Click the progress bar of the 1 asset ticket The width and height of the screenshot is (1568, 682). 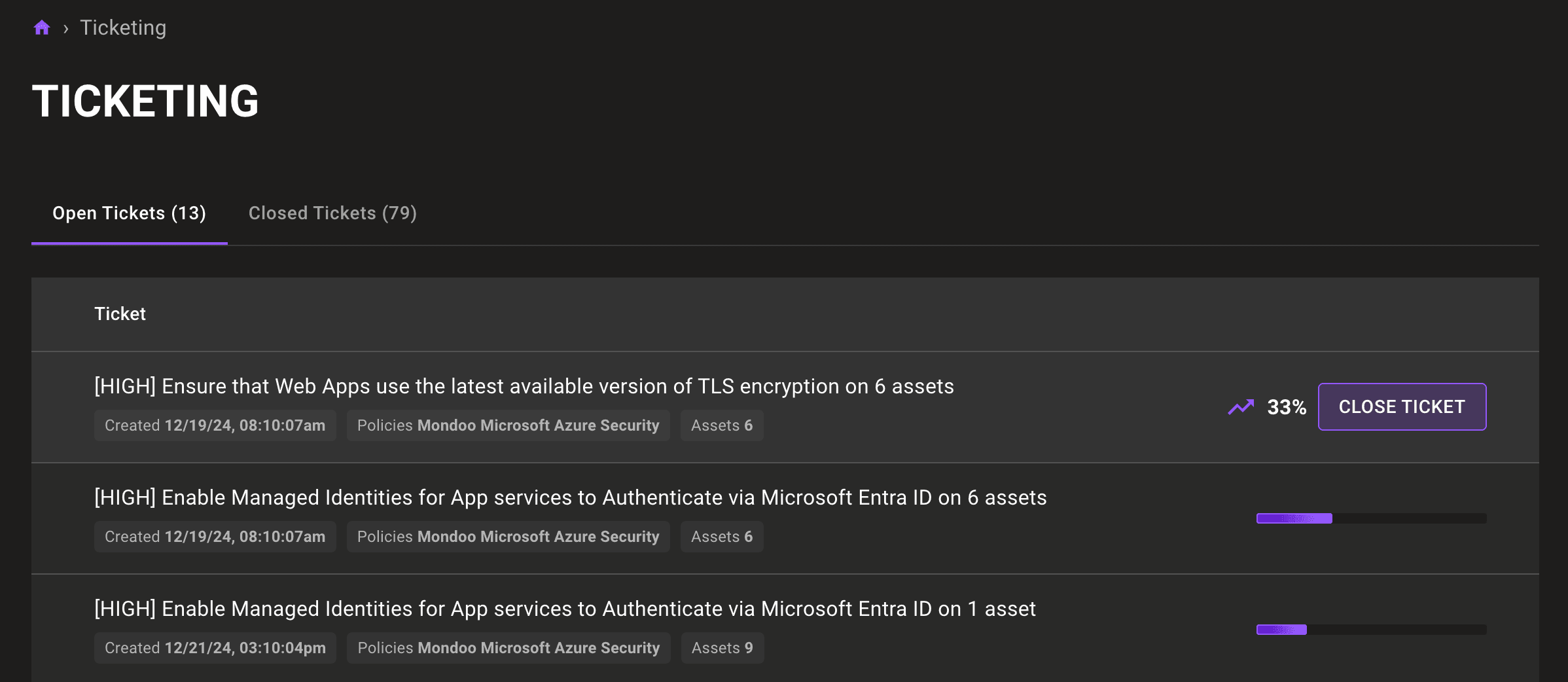tap(1371, 630)
